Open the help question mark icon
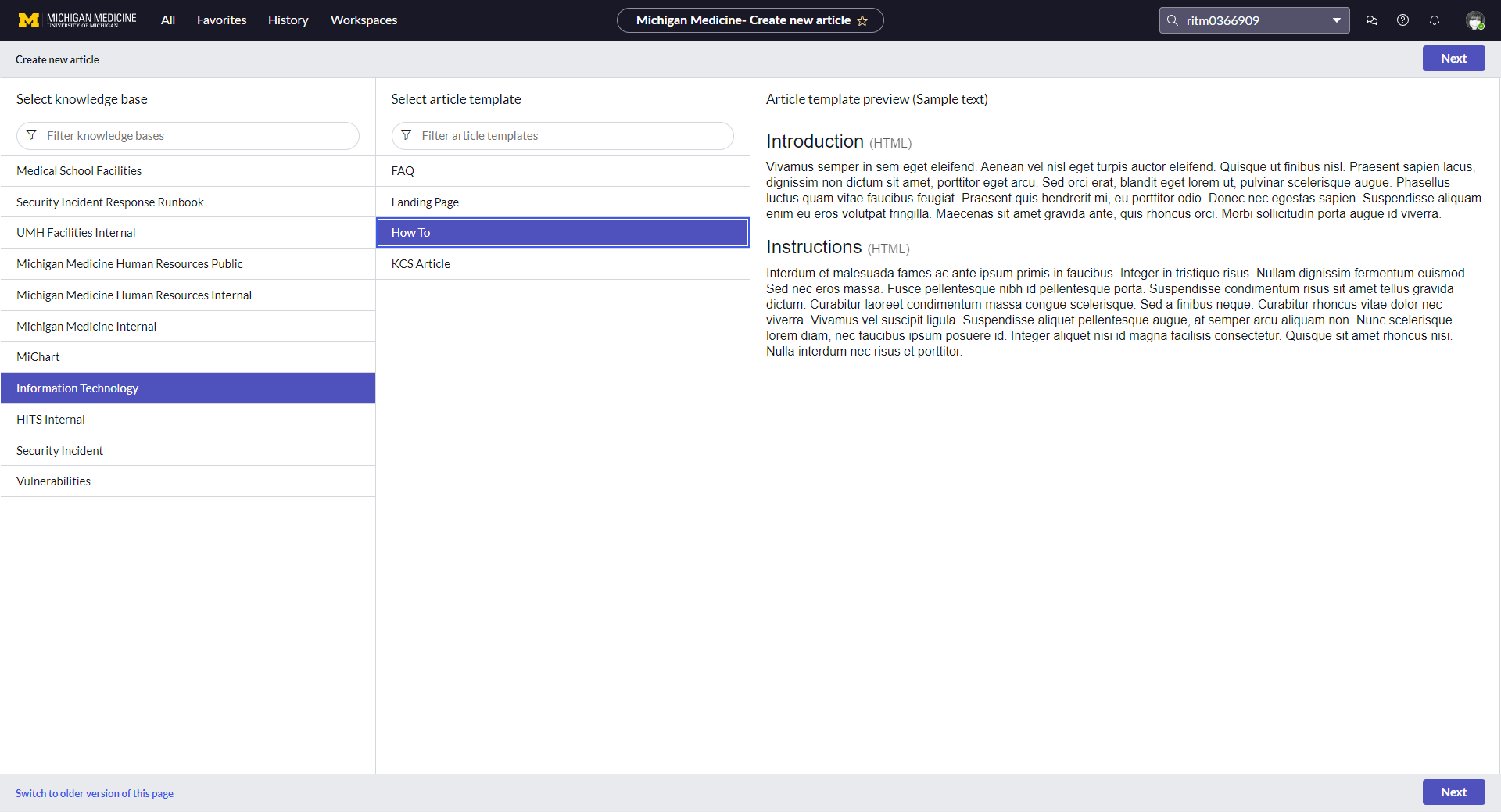Image resolution: width=1501 pixels, height=812 pixels. [x=1402, y=20]
